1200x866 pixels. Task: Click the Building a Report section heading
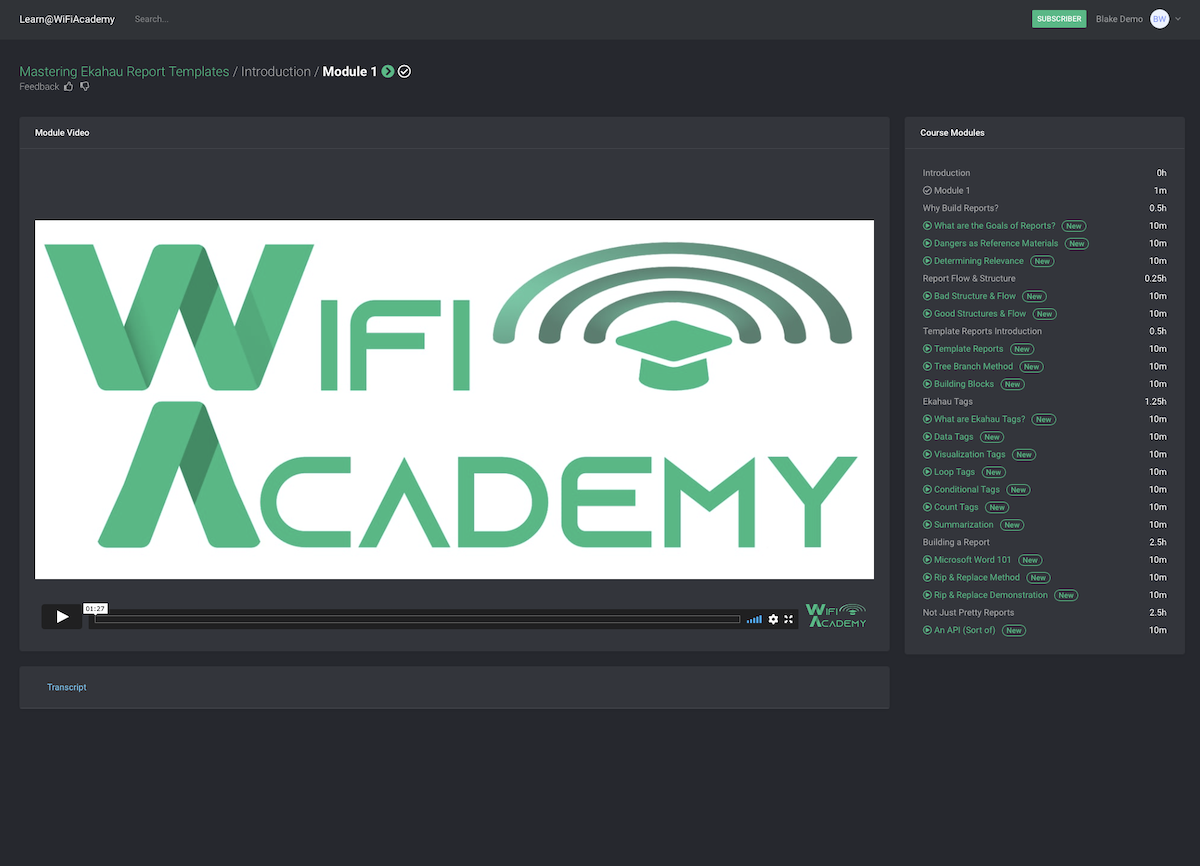(x=956, y=542)
